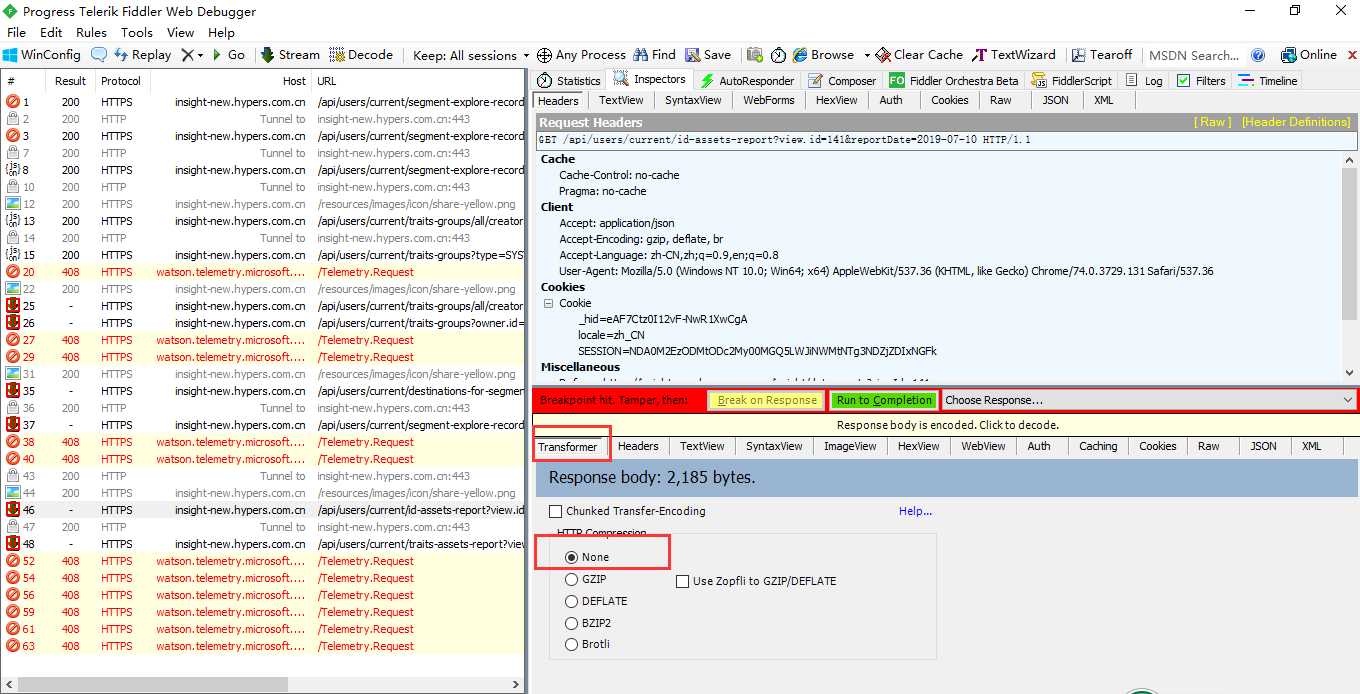Click Break on Response button
The height and width of the screenshot is (694, 1360).
pyautogui.click(x=767, y=400)
